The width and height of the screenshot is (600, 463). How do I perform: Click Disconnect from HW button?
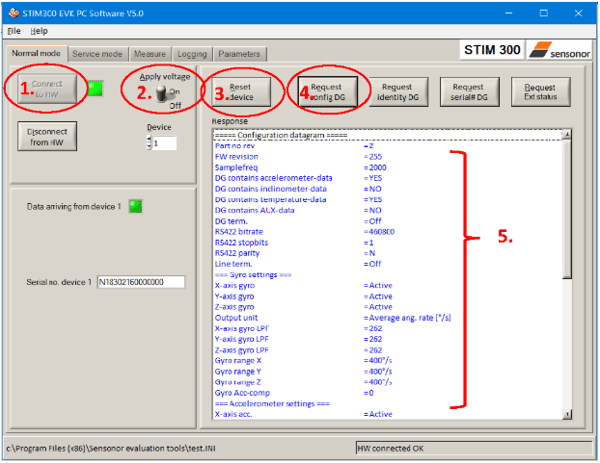[x=47, y=136]
